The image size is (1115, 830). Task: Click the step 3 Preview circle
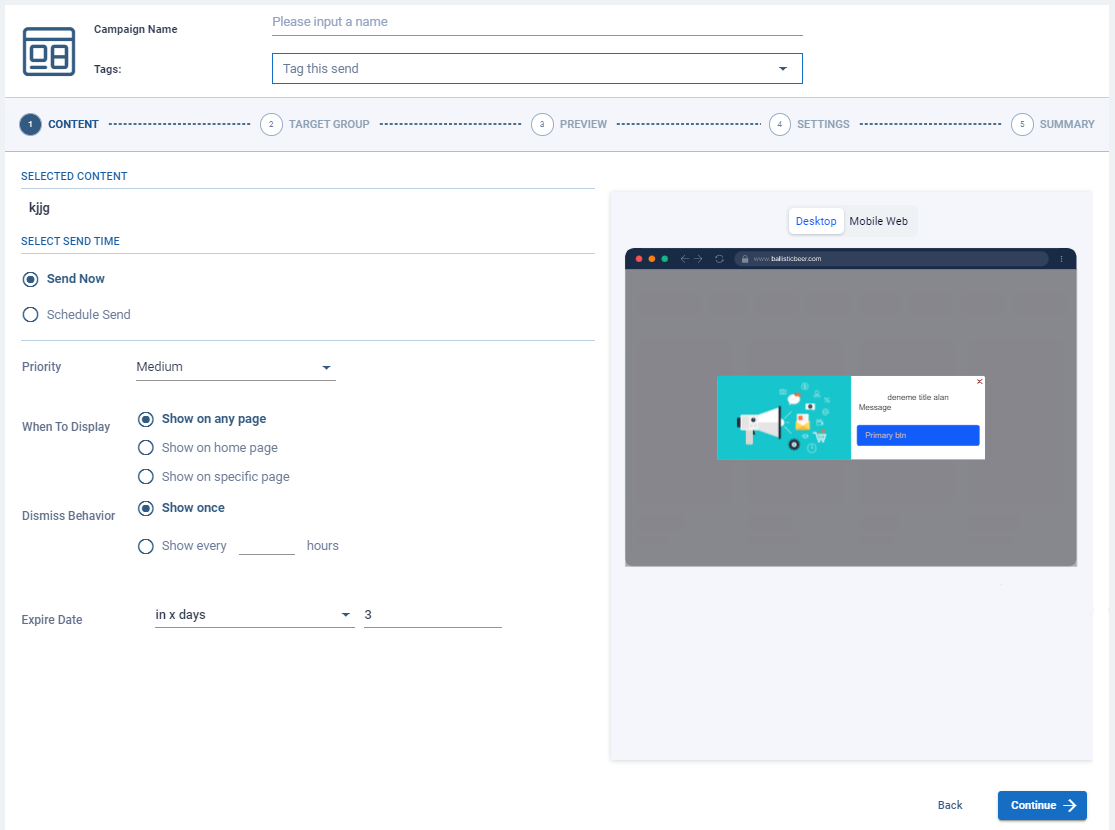(x=542, y=124)
